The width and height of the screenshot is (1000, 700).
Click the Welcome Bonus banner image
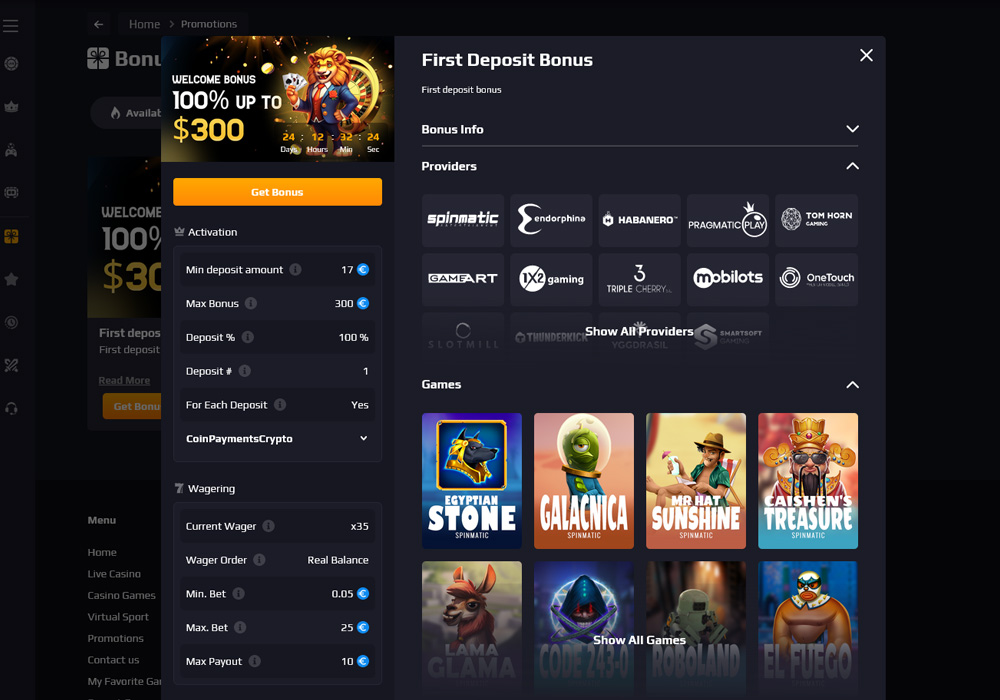point(277,99)
